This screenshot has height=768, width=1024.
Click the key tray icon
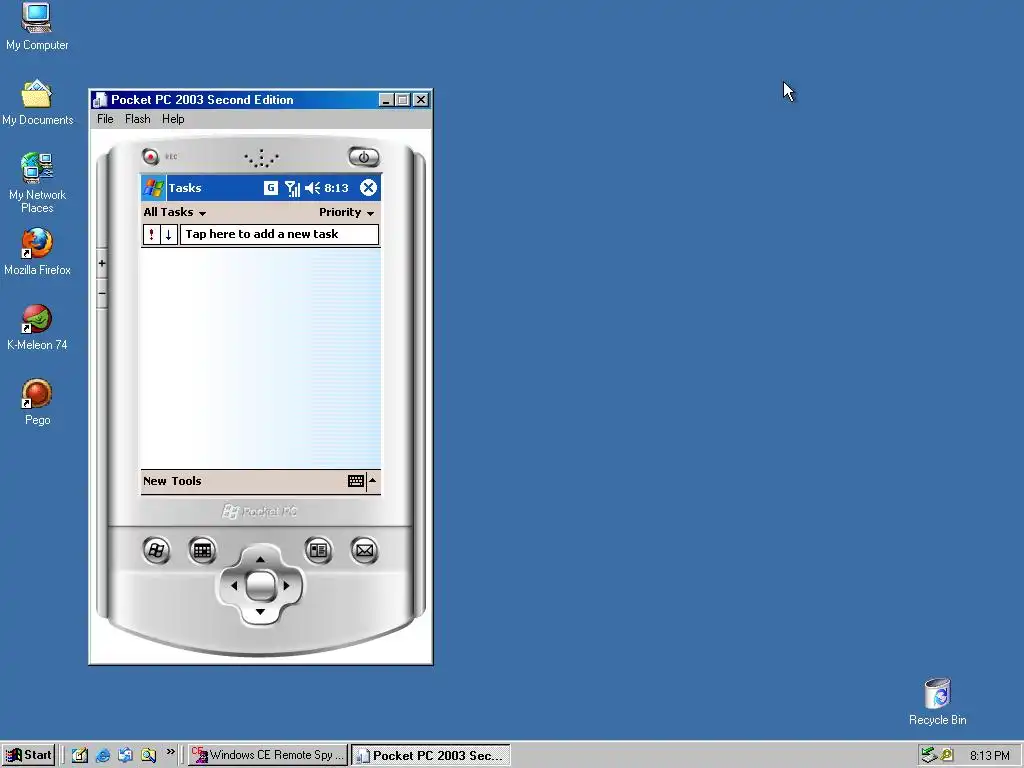(x=946, y=755)
